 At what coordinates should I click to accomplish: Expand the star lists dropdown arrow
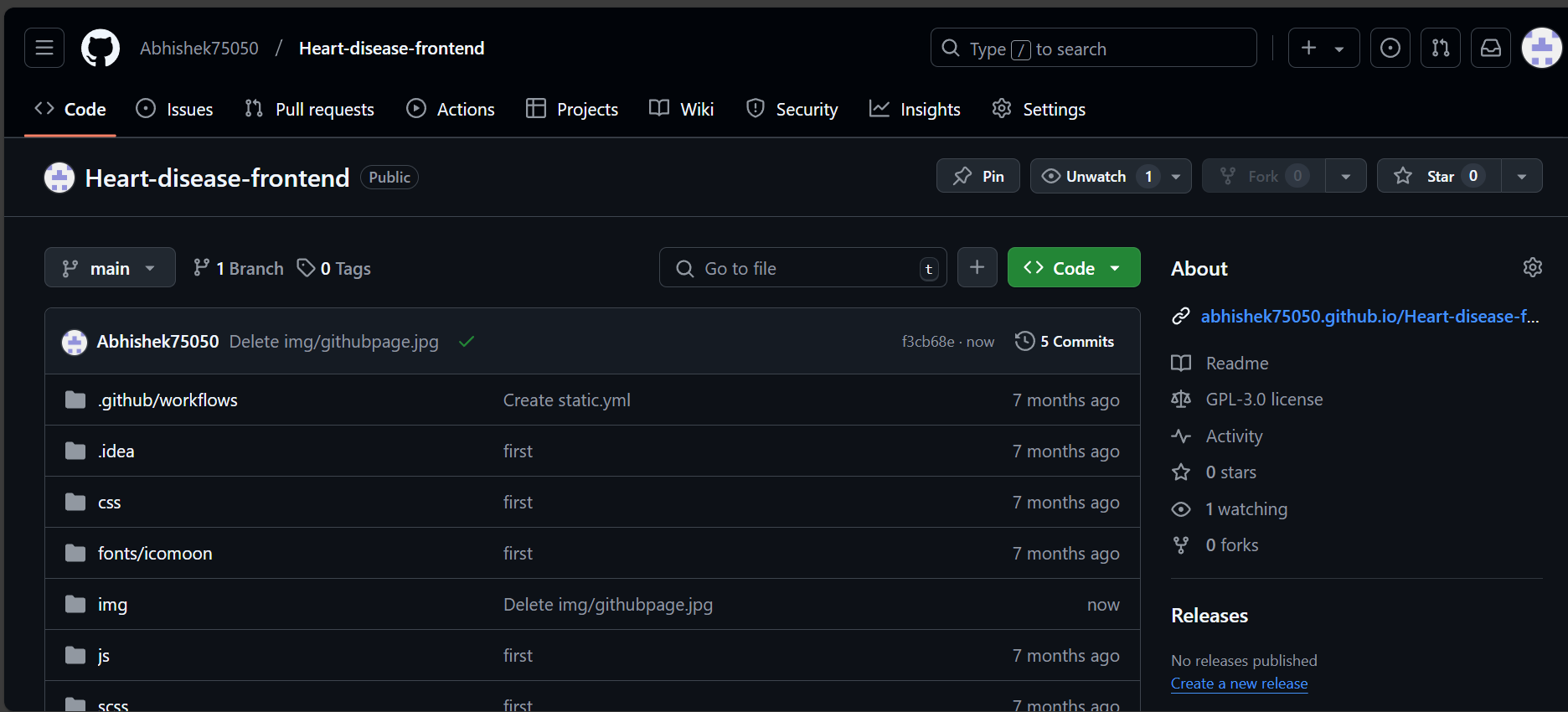[1521, 176]
